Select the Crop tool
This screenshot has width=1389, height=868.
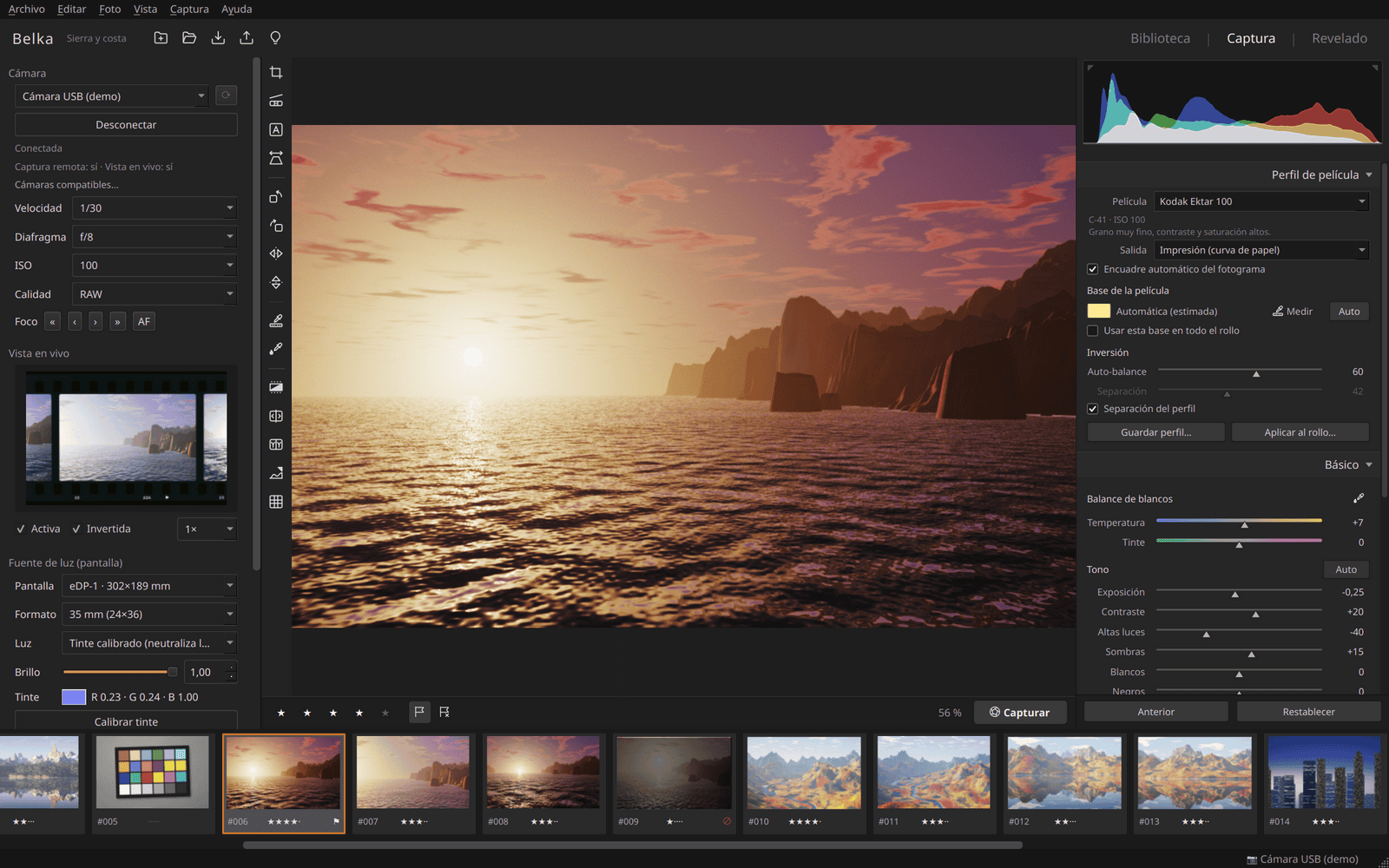coord(276,73)
